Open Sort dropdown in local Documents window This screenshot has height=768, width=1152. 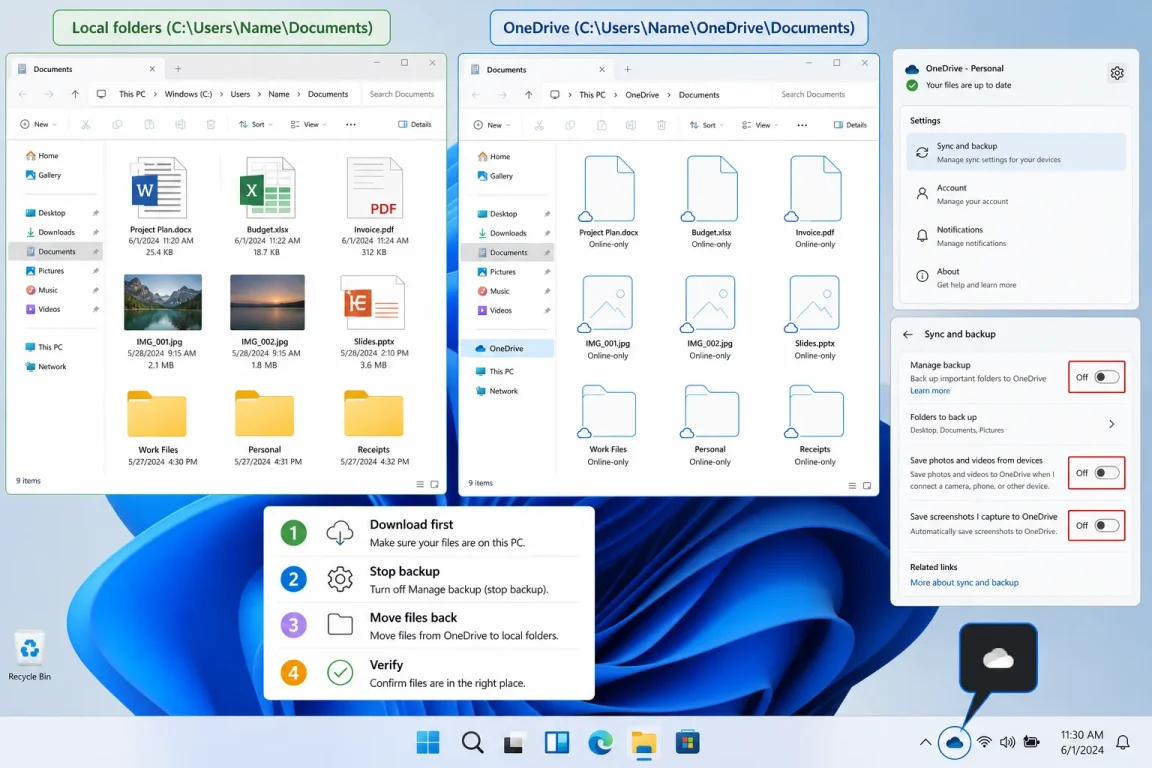pos(256,124)
